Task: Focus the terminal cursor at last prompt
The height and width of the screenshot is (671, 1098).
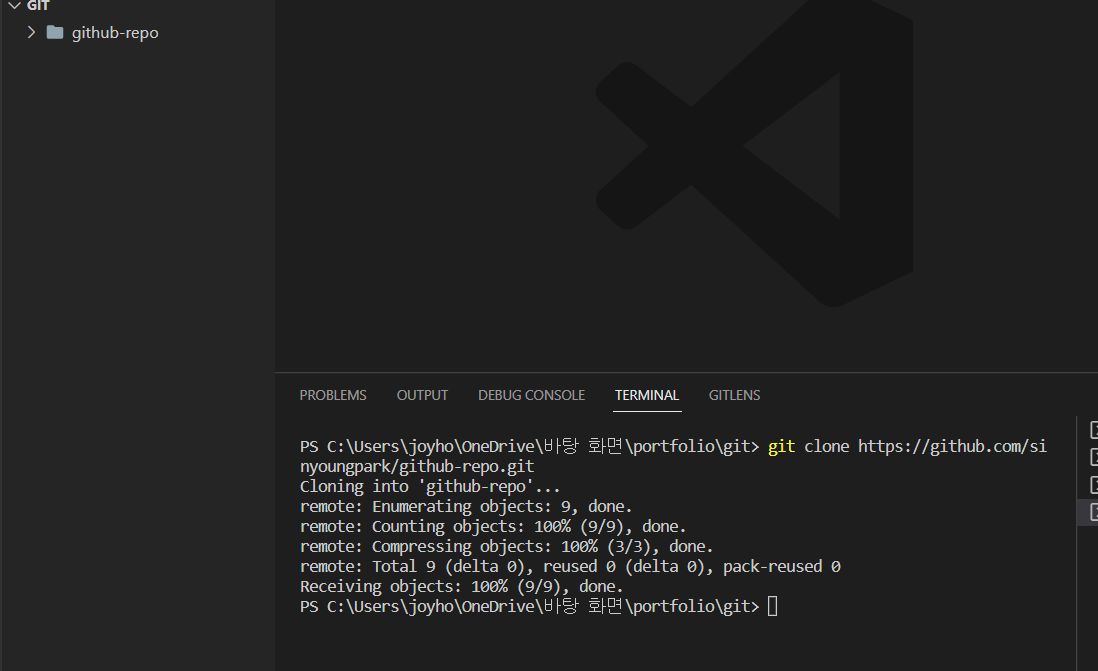Action: pyautogui.click(x=772, y=606)
